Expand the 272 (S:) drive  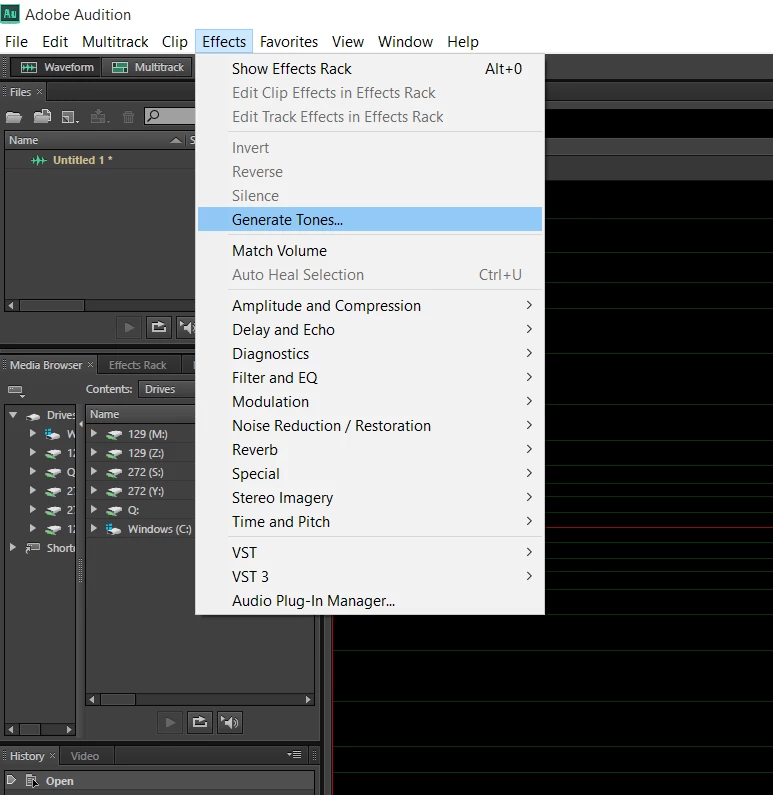click(94, 472)
